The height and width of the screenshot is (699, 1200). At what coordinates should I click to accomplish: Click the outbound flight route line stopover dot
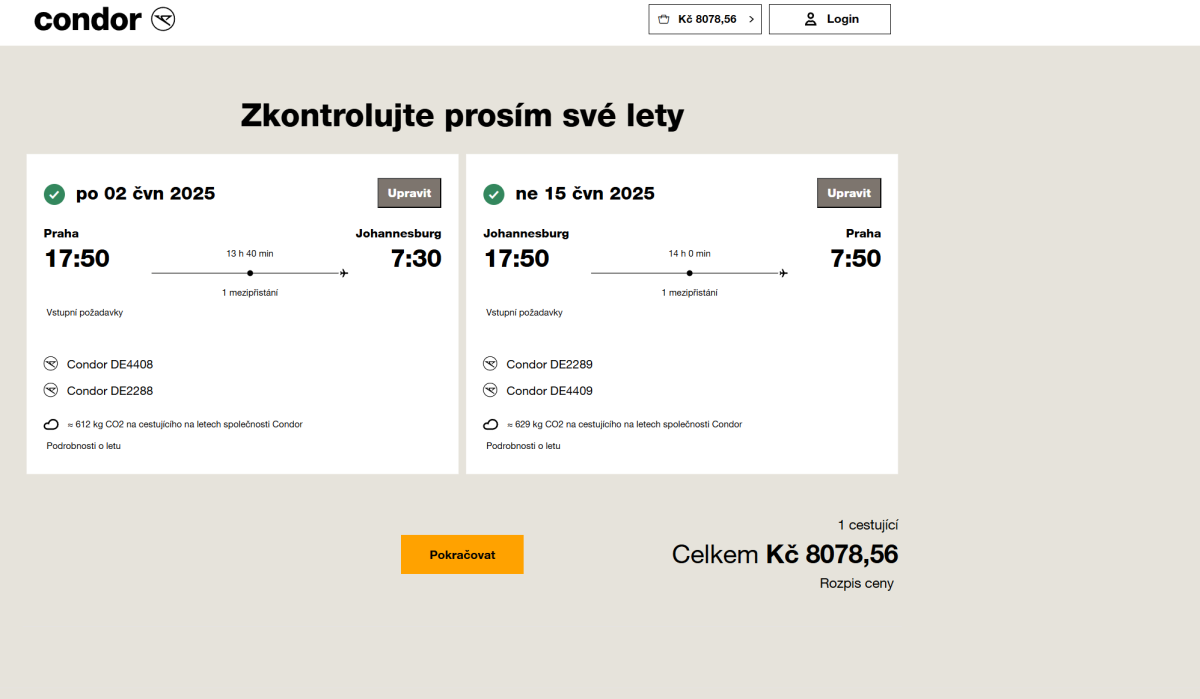pyautogui.click(x=250, y=273)
